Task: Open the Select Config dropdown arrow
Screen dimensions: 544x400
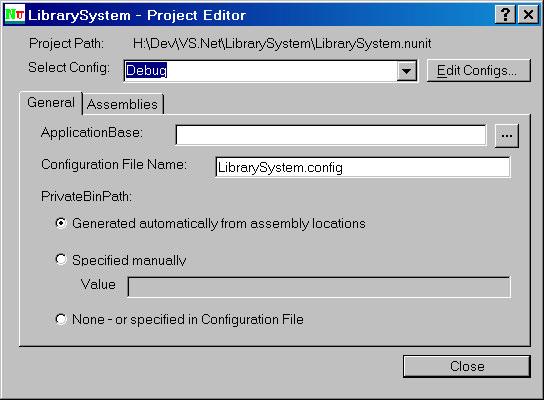Action: tap(407, 71)
